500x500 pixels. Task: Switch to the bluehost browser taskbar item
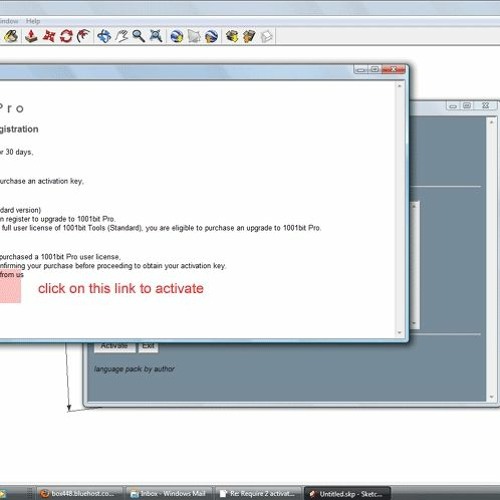(x=79, y=493)
